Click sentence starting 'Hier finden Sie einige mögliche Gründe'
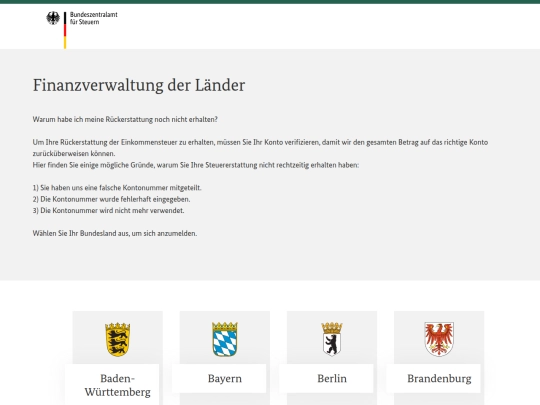 196,165
